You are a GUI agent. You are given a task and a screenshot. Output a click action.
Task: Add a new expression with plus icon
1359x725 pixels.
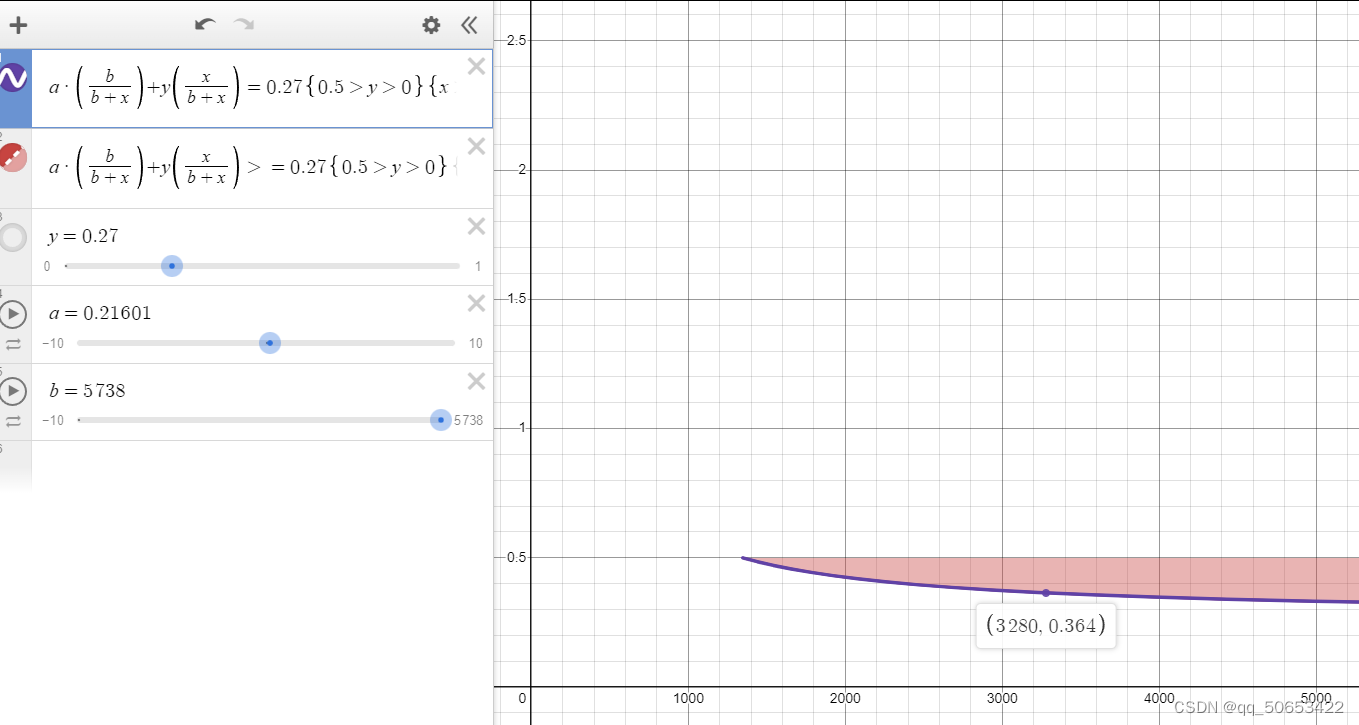click(x=18, y=25)
